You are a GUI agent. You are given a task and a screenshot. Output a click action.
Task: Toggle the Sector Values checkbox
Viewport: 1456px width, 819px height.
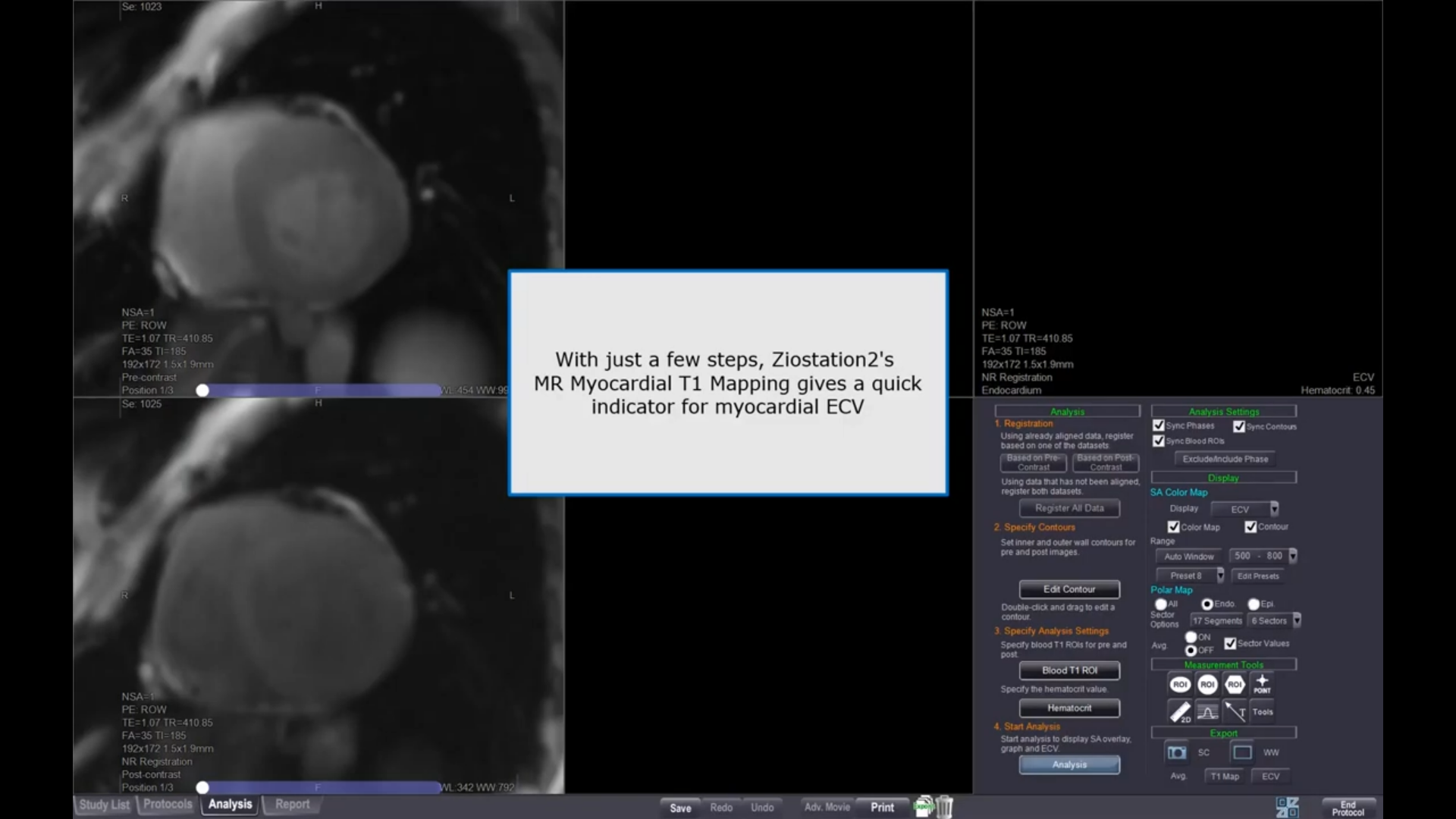point(1230,643)
